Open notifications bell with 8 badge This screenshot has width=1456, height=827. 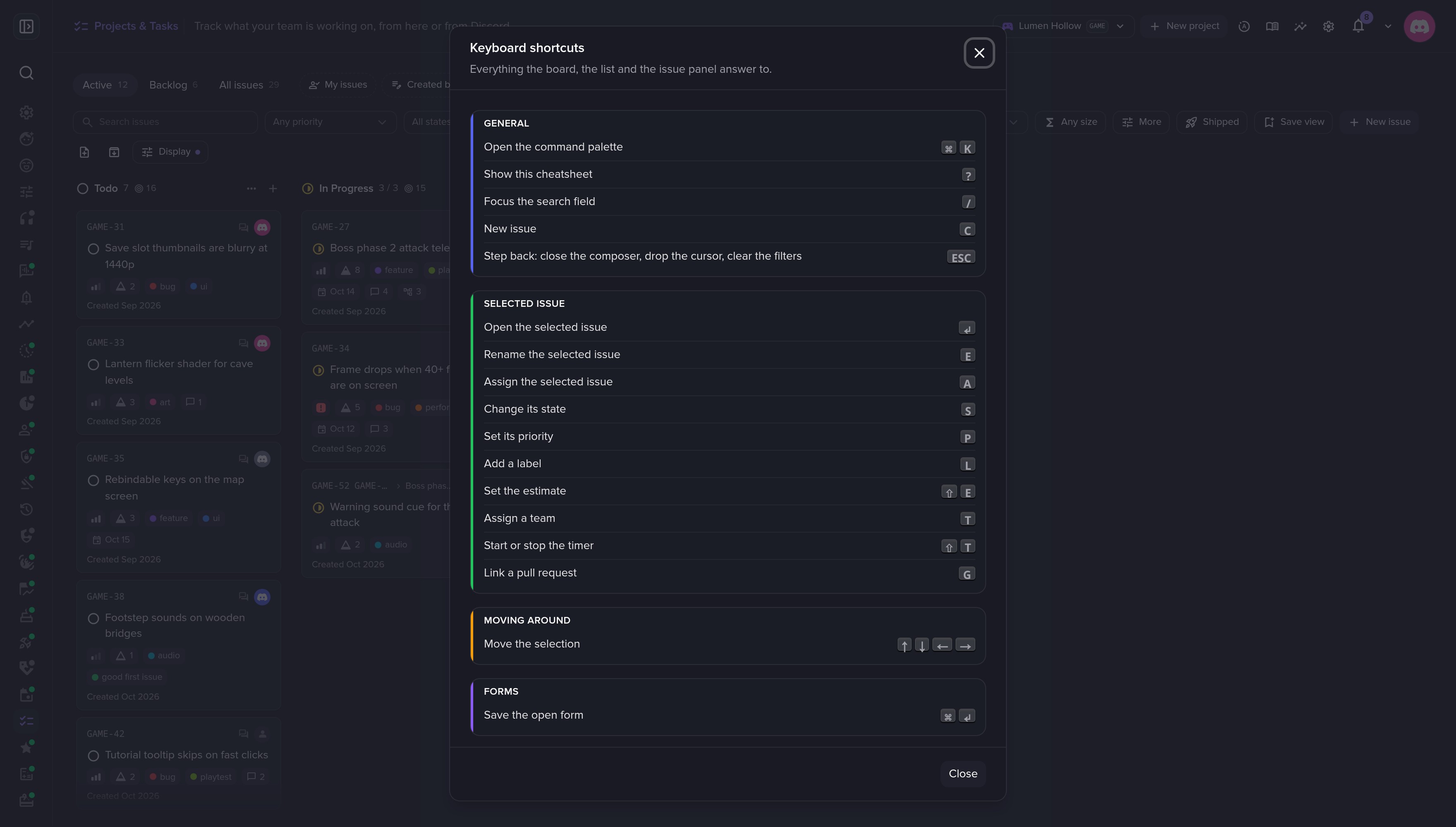(x=1358, y=26)
